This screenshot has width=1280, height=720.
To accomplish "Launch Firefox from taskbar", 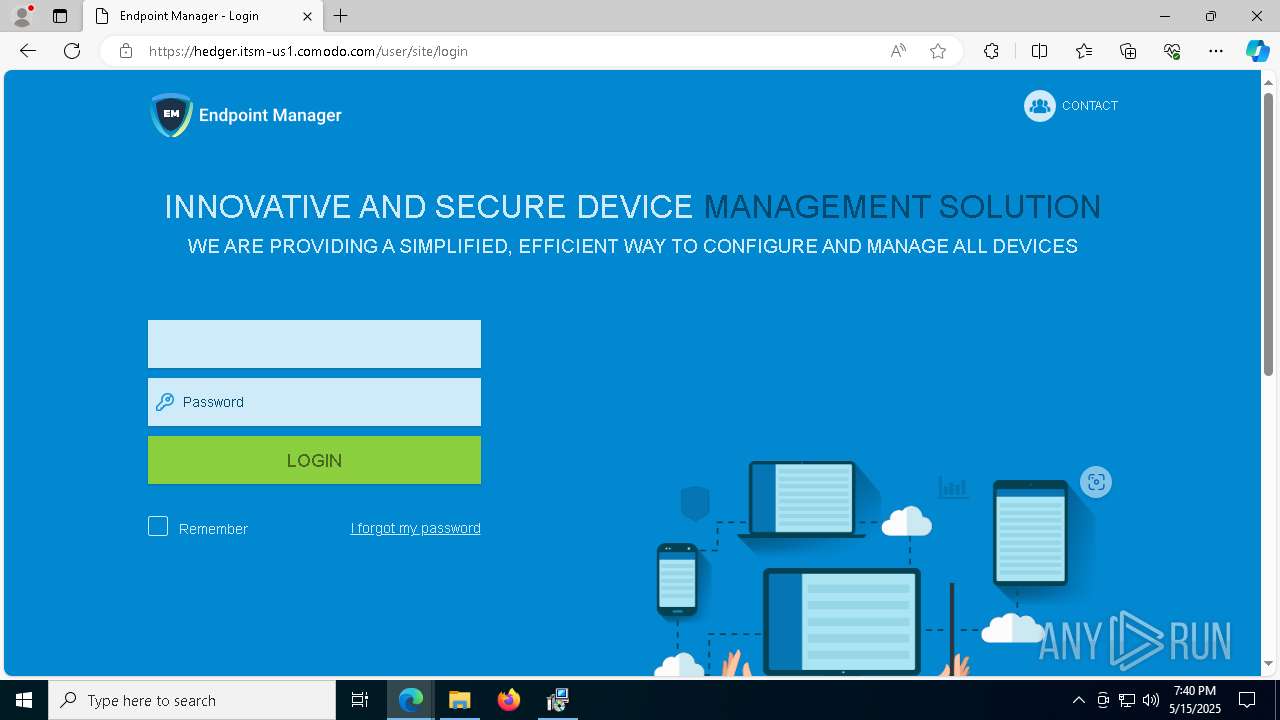I will [x=509, y=700].
